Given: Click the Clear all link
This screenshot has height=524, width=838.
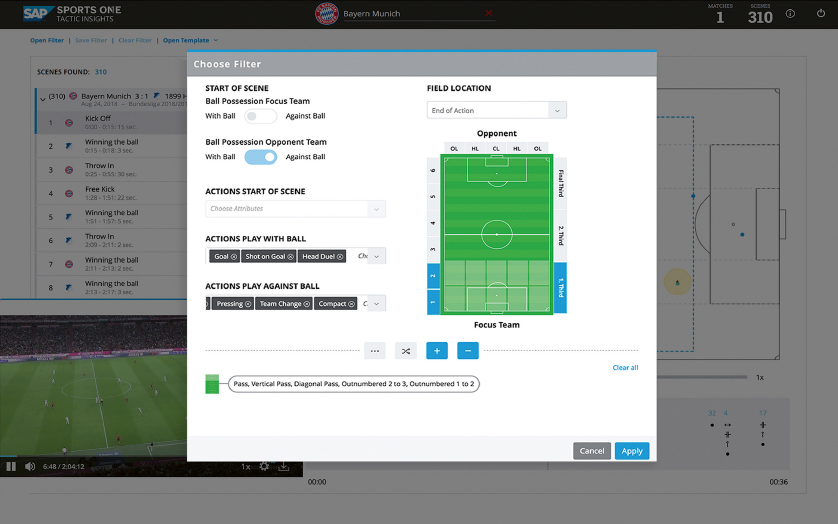Looking at the screenshot, I should click(x=625, y=368).
